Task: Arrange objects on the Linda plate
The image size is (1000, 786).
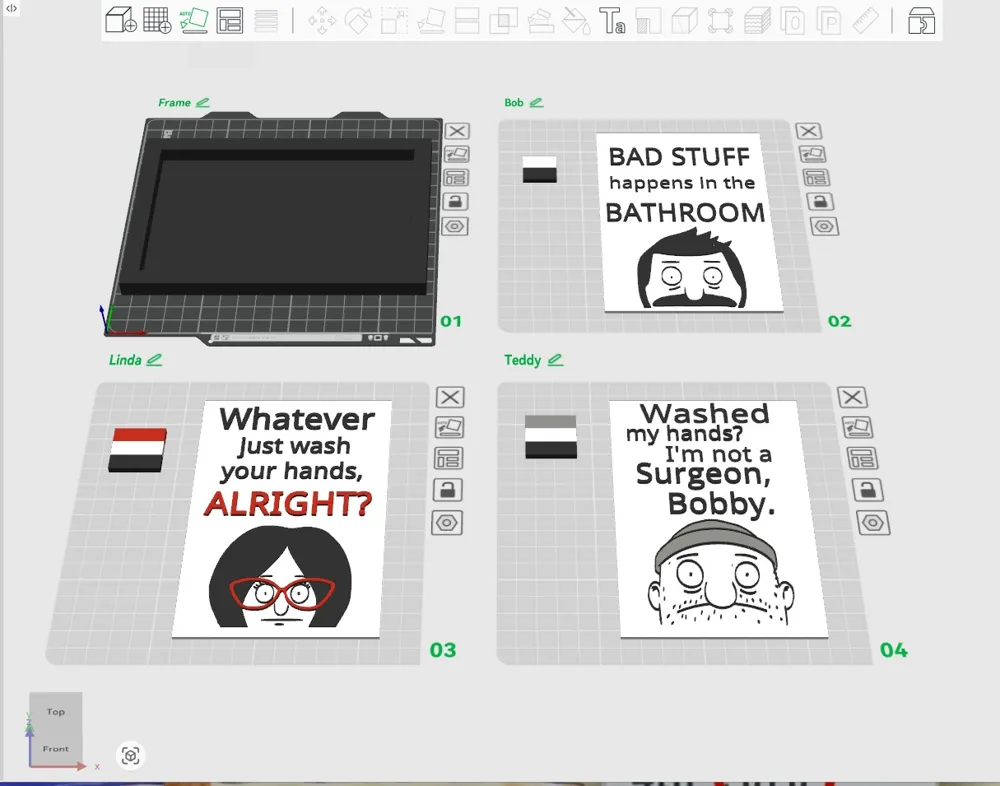Action: tap(449, 458)
